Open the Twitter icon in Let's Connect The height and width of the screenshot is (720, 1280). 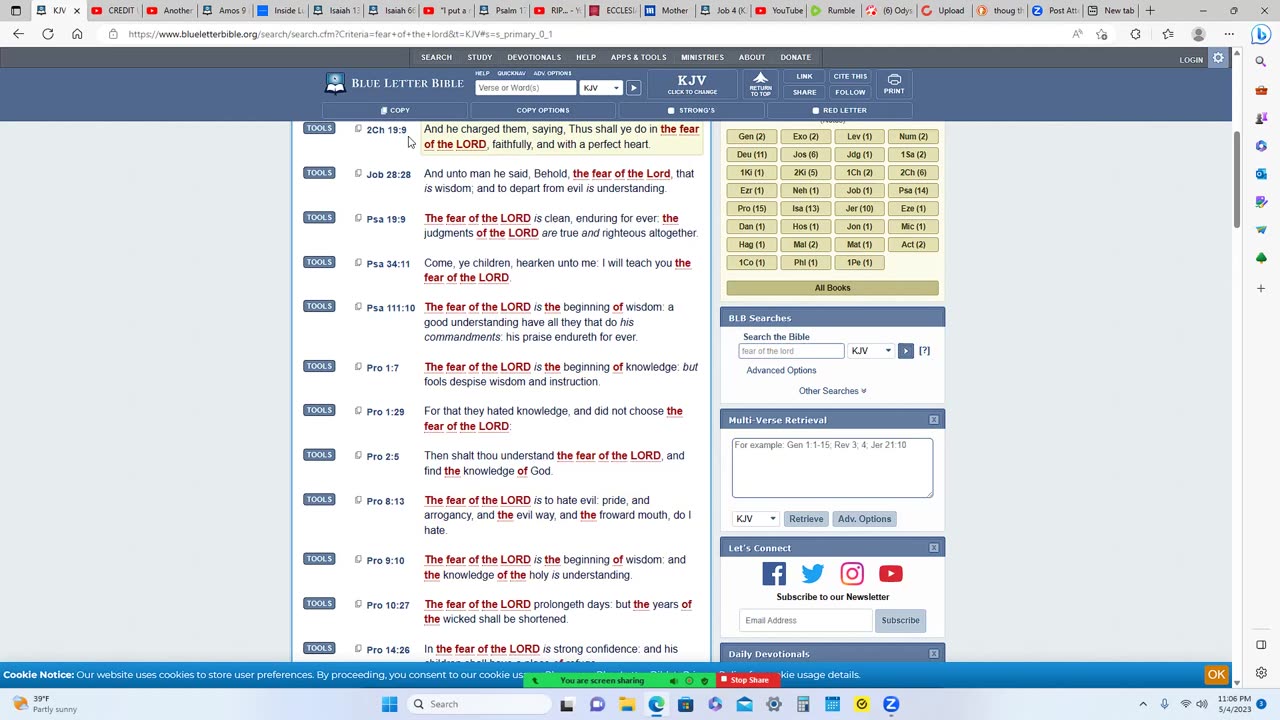pos(813,573)
